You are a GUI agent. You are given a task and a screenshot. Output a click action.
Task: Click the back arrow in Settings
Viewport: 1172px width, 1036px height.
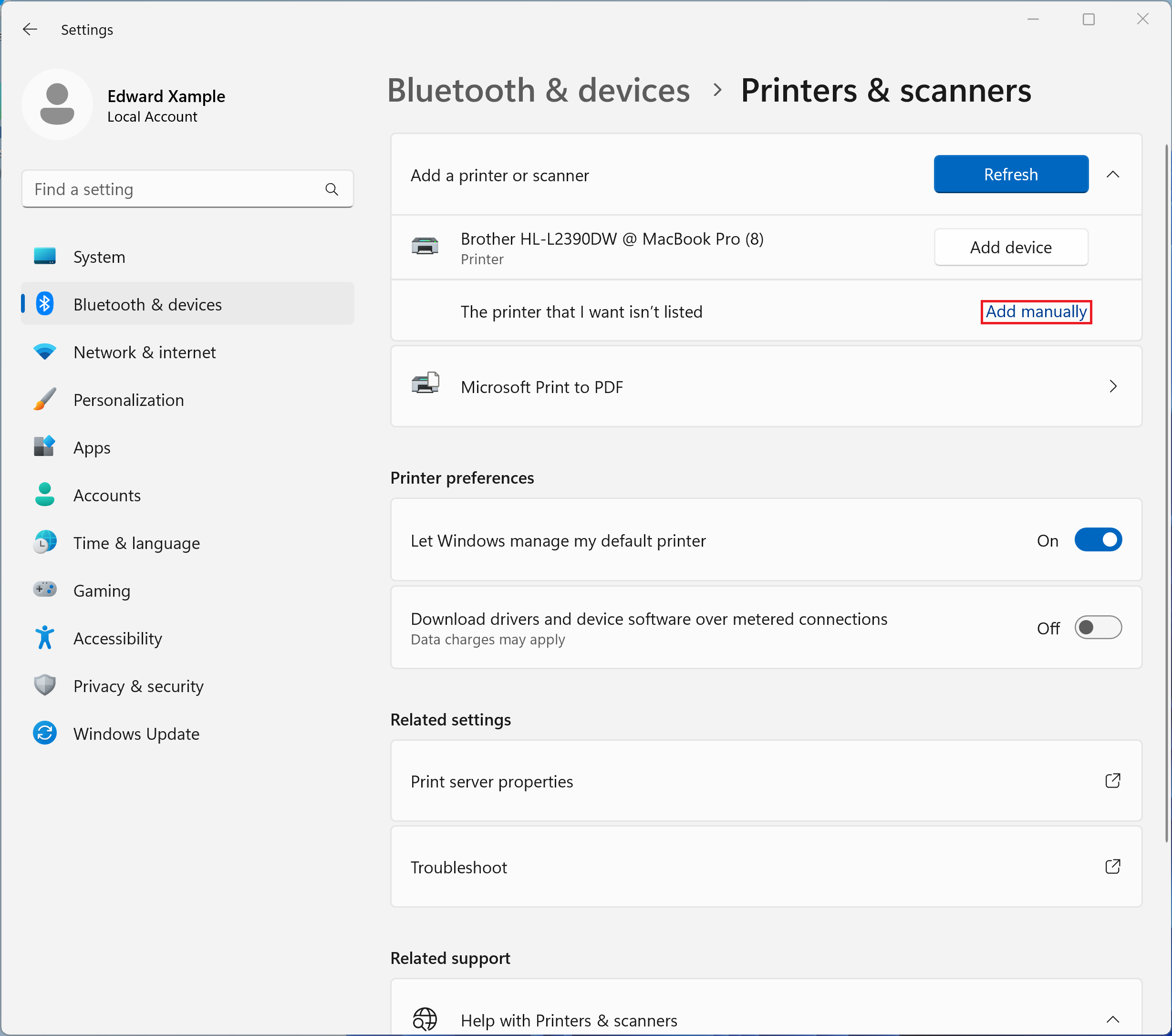(30, 29)
